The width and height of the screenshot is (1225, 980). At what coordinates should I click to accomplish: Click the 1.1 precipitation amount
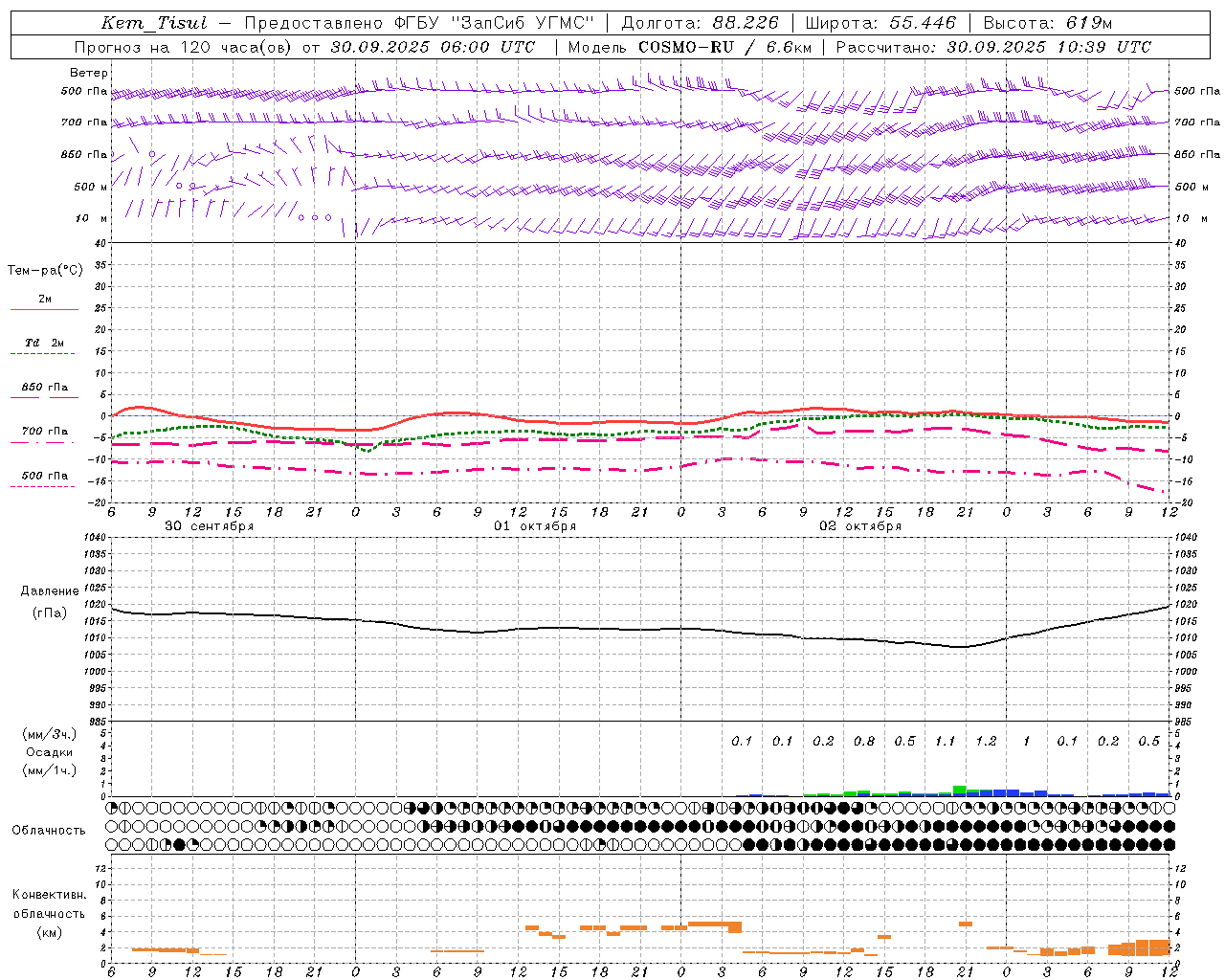coord(946,741)
